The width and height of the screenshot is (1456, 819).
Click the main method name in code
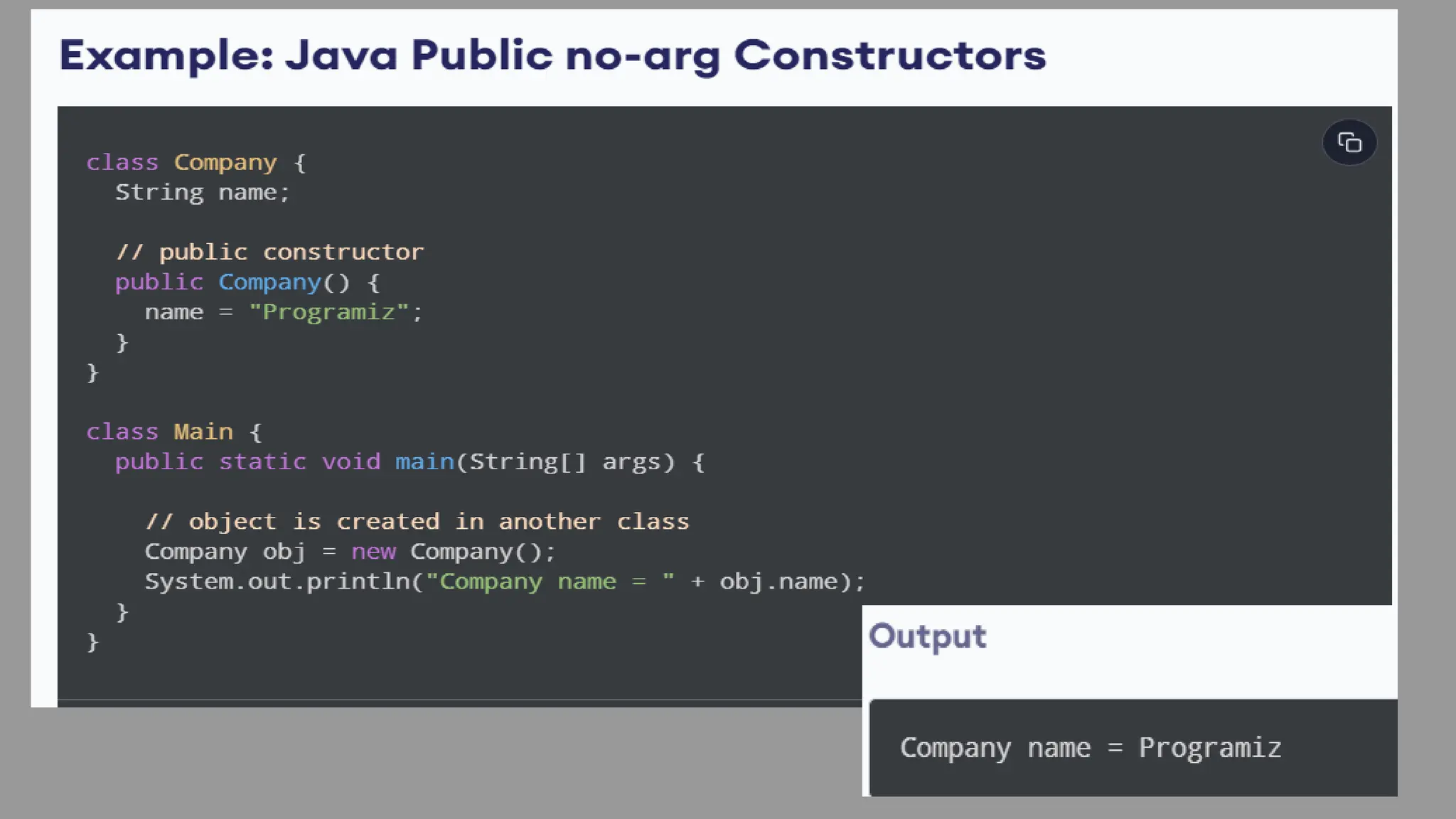click(424, 462)
